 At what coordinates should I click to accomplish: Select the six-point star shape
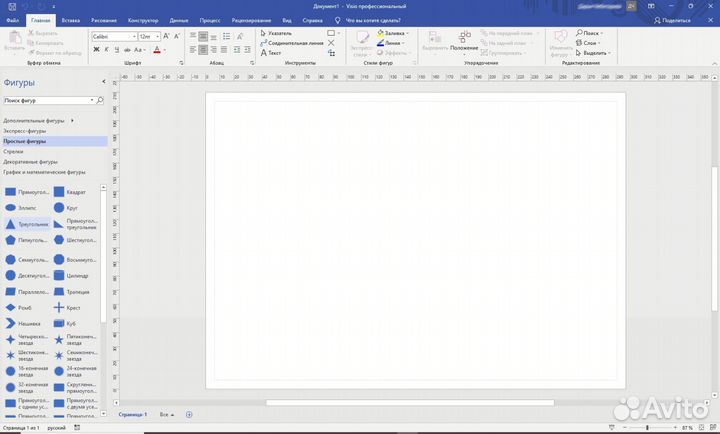27,355
